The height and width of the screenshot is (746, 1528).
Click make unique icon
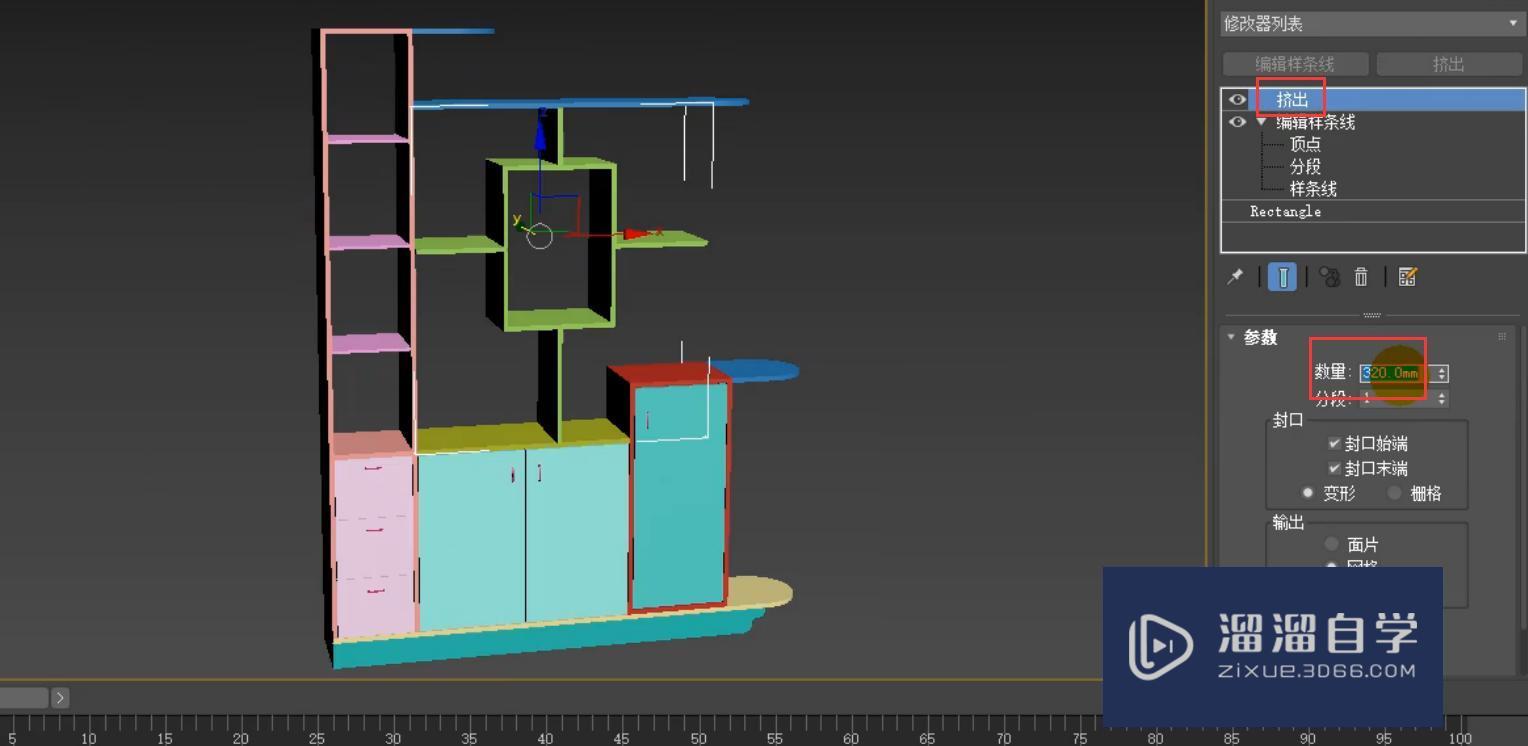pos(1329,277)
